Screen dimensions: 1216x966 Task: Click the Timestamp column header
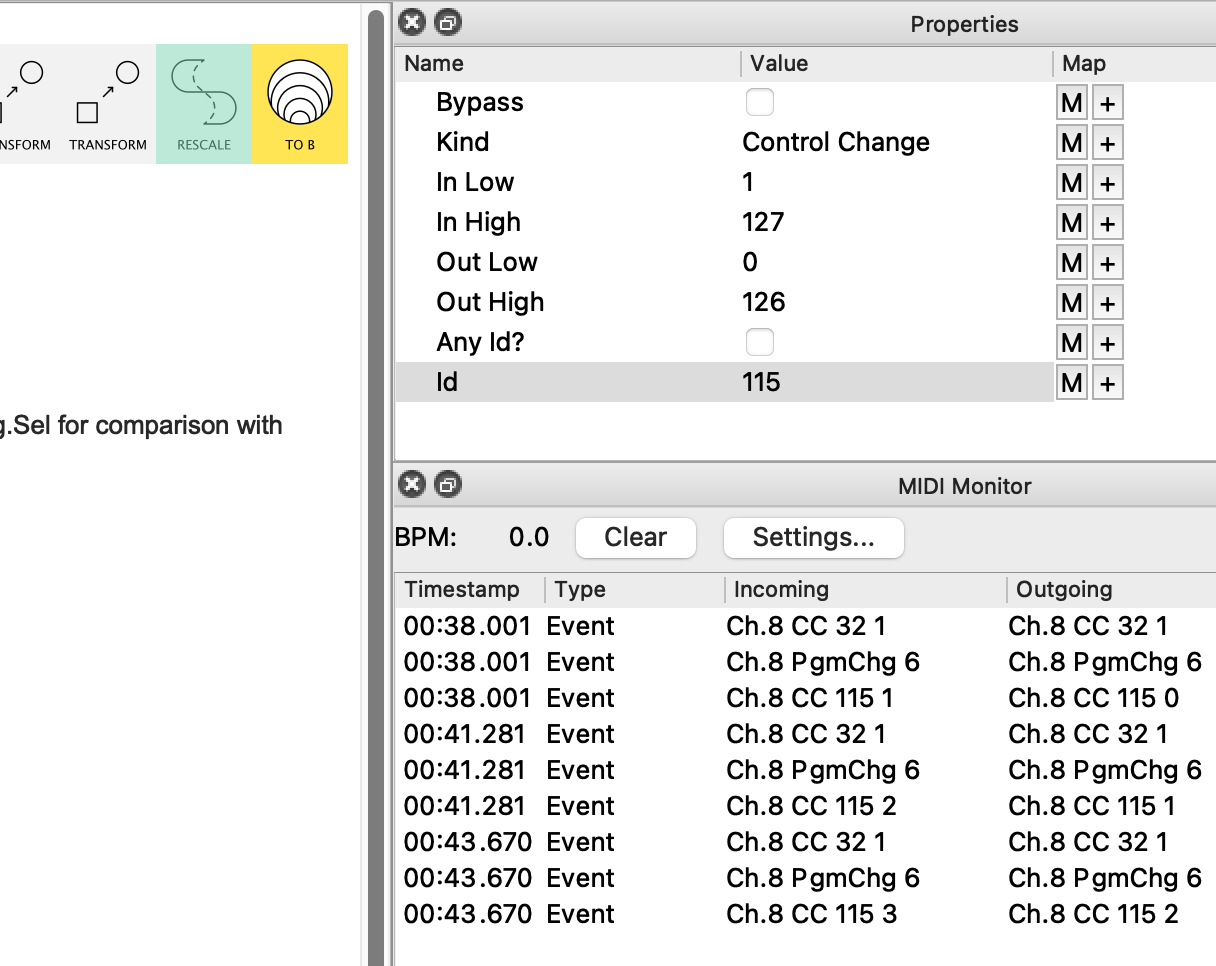point(462,590)
